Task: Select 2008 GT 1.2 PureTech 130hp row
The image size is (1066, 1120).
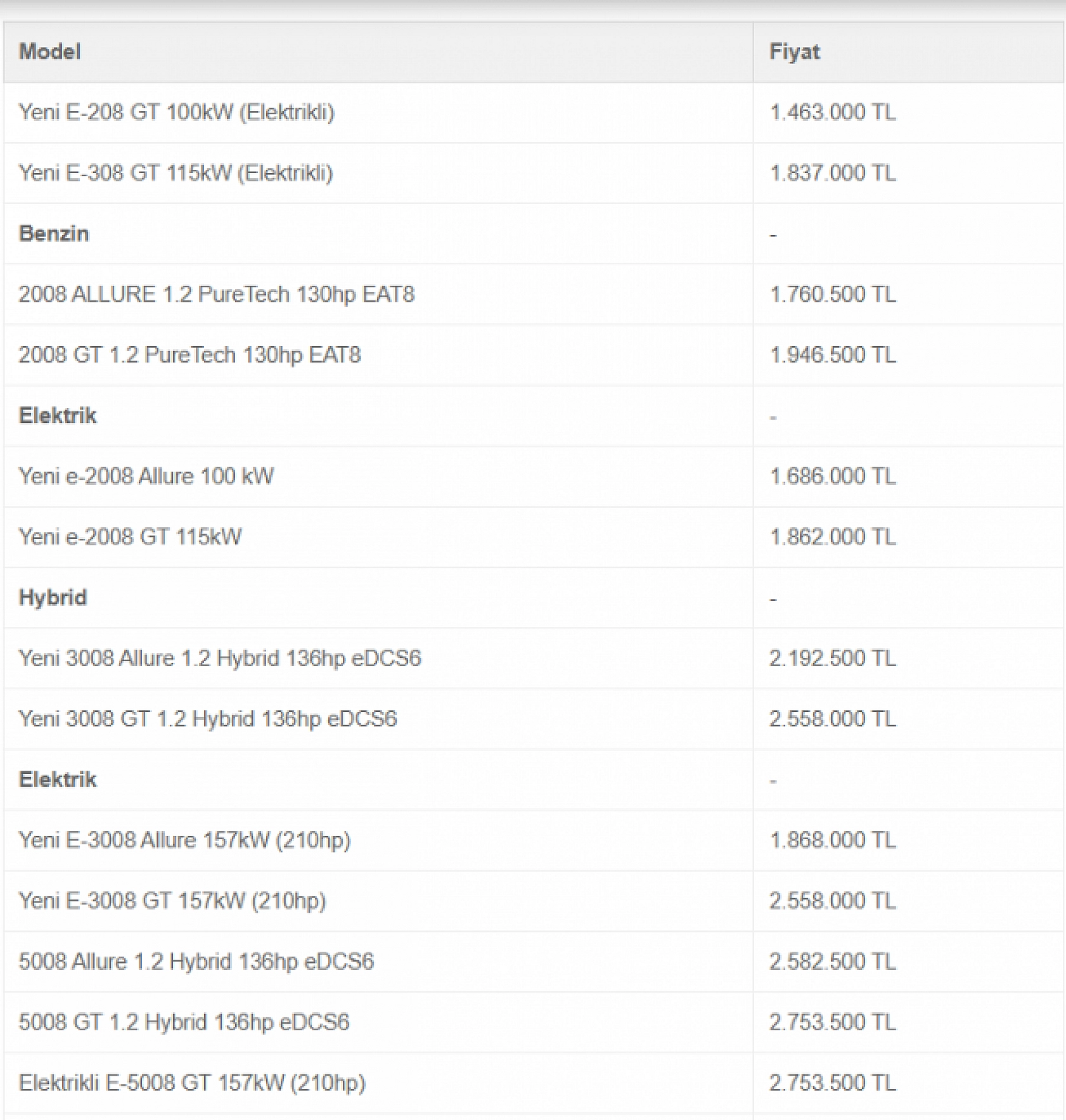Action: tap(189, 355)
